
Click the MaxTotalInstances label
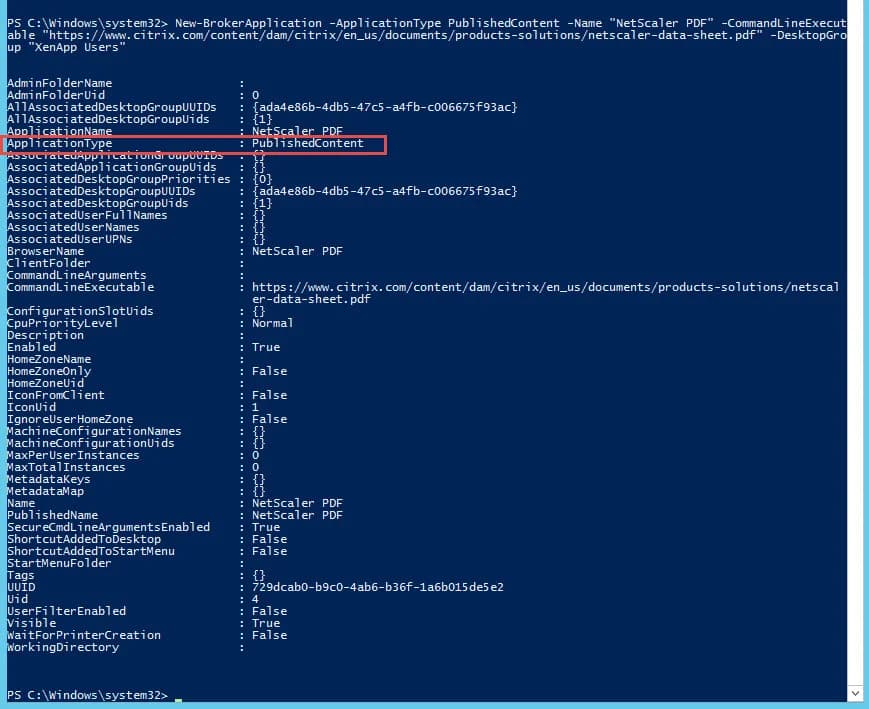point(66,467)
